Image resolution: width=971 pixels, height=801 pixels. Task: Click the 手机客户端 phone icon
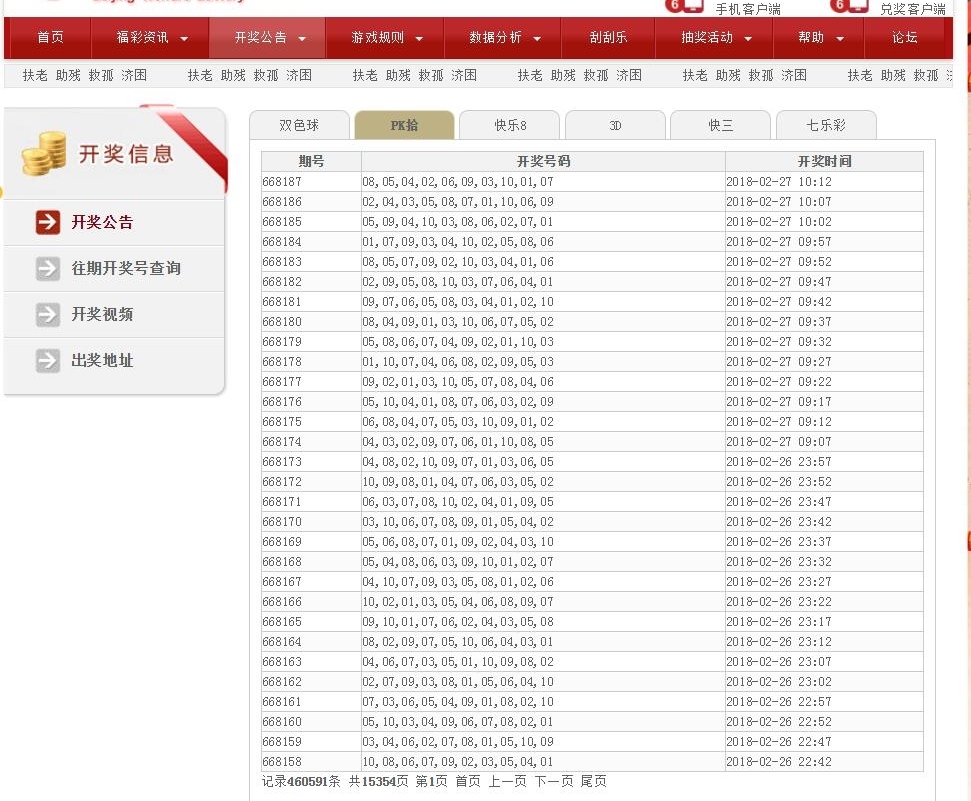(684, 6)
